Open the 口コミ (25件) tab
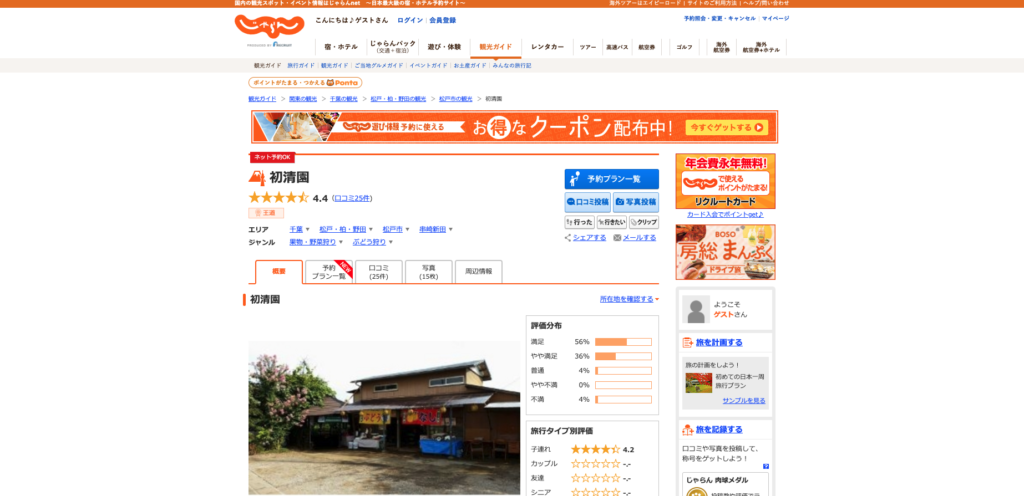Screen dimensions: 1024x496 click(x=379, y=271)
